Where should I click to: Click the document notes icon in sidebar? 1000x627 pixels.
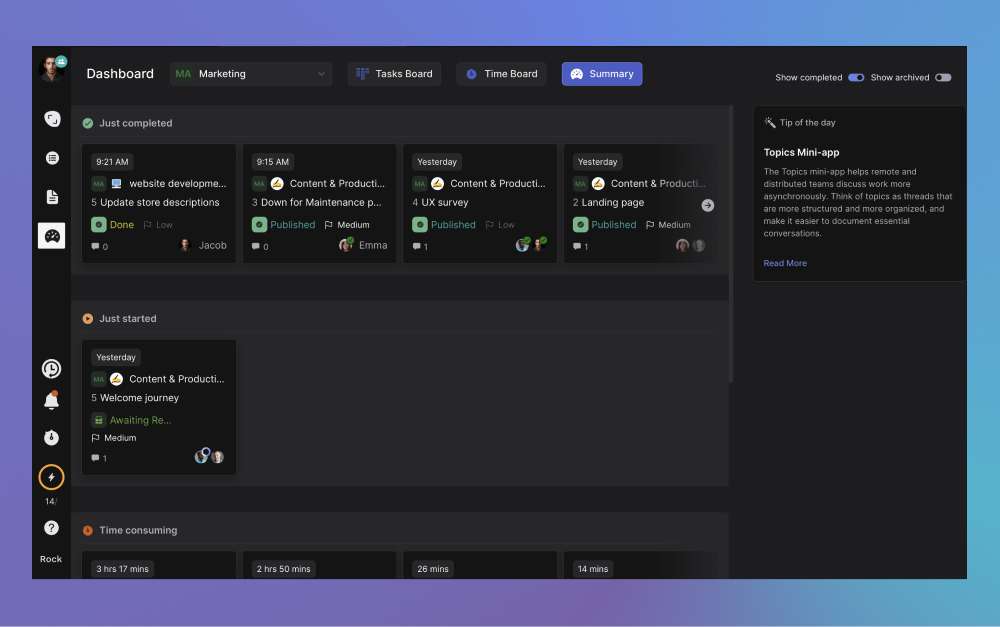click(x=51, y=197)
